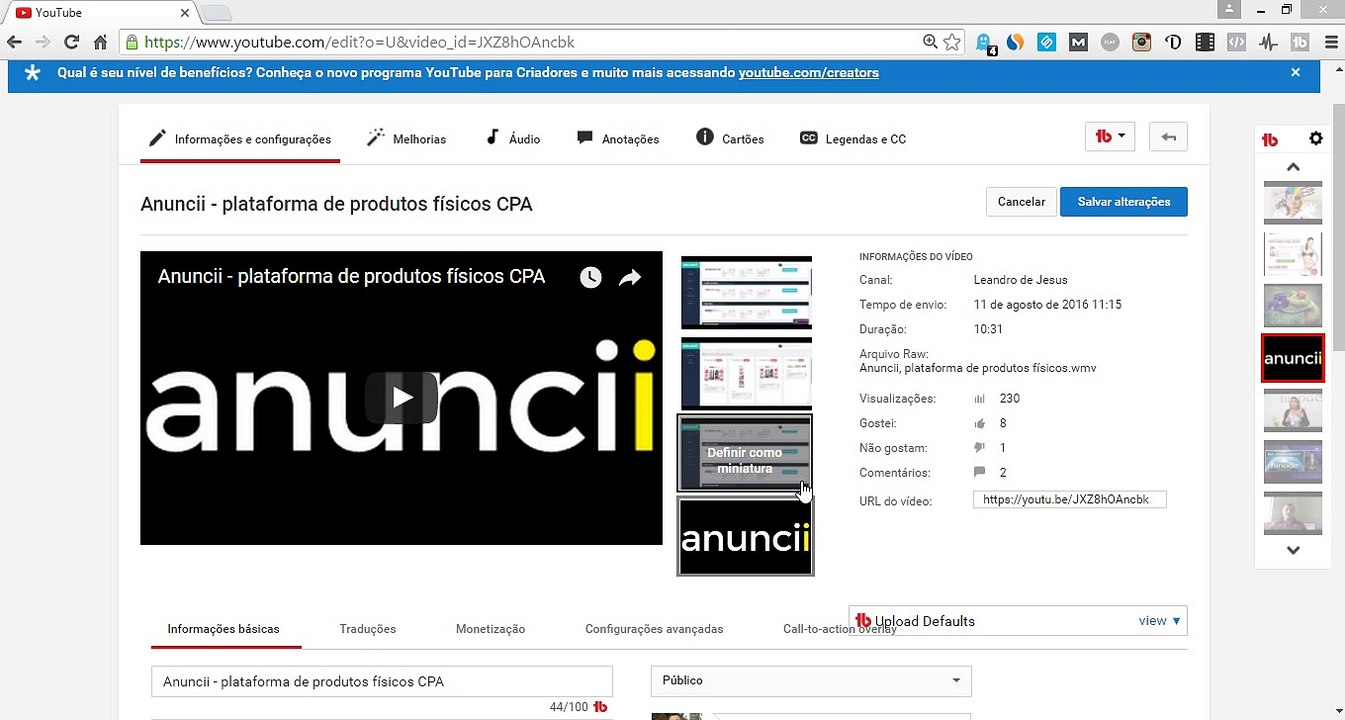Select the second video thumbnail option
1345x720 pixels.
click(746, 373)
